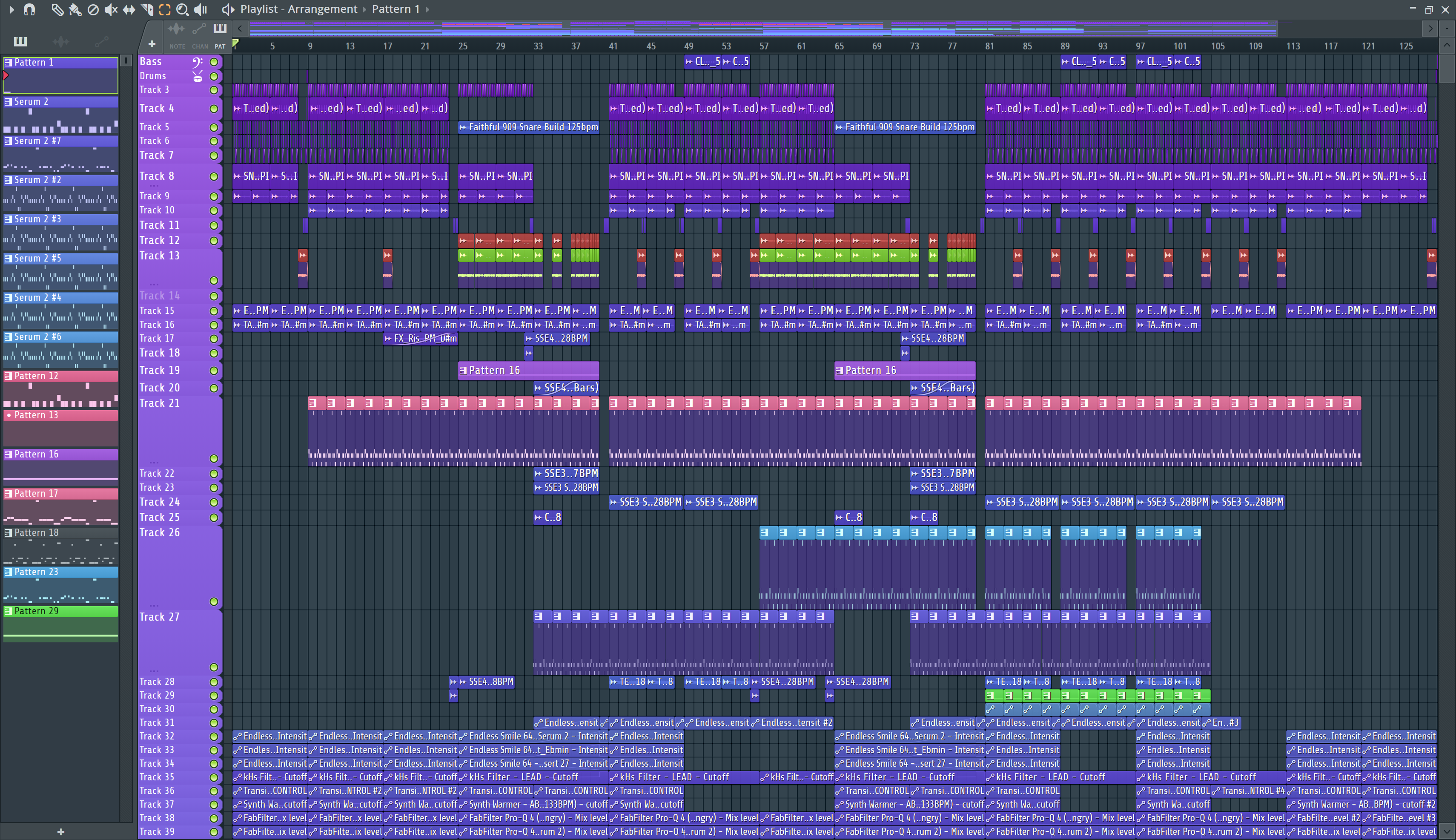
Task: Show automation clips in the picker panel
Action: click(x=101, y=42)
